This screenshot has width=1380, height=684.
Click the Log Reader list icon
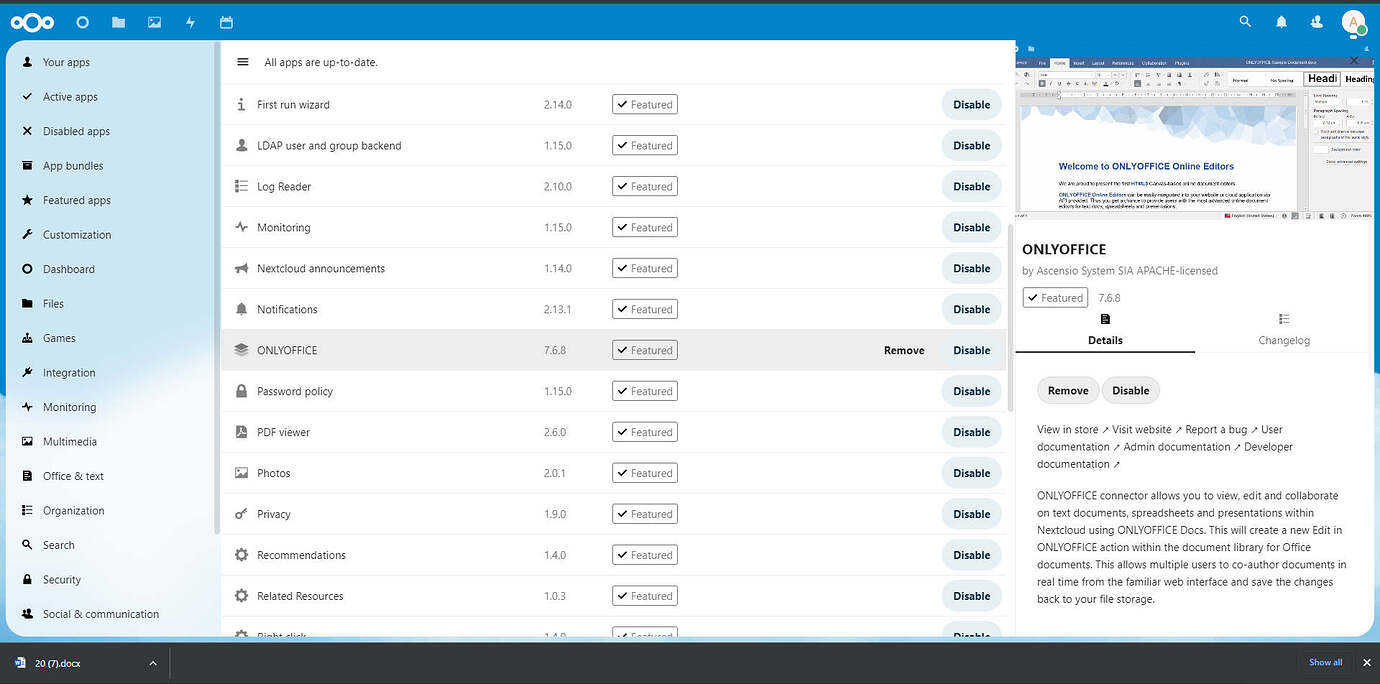(x=241, y=186)
